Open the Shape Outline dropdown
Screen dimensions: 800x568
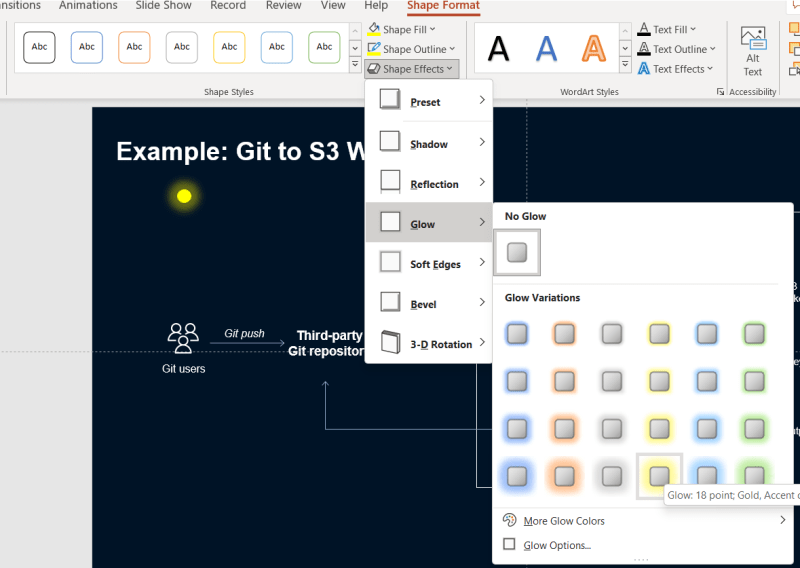(411, 49)
